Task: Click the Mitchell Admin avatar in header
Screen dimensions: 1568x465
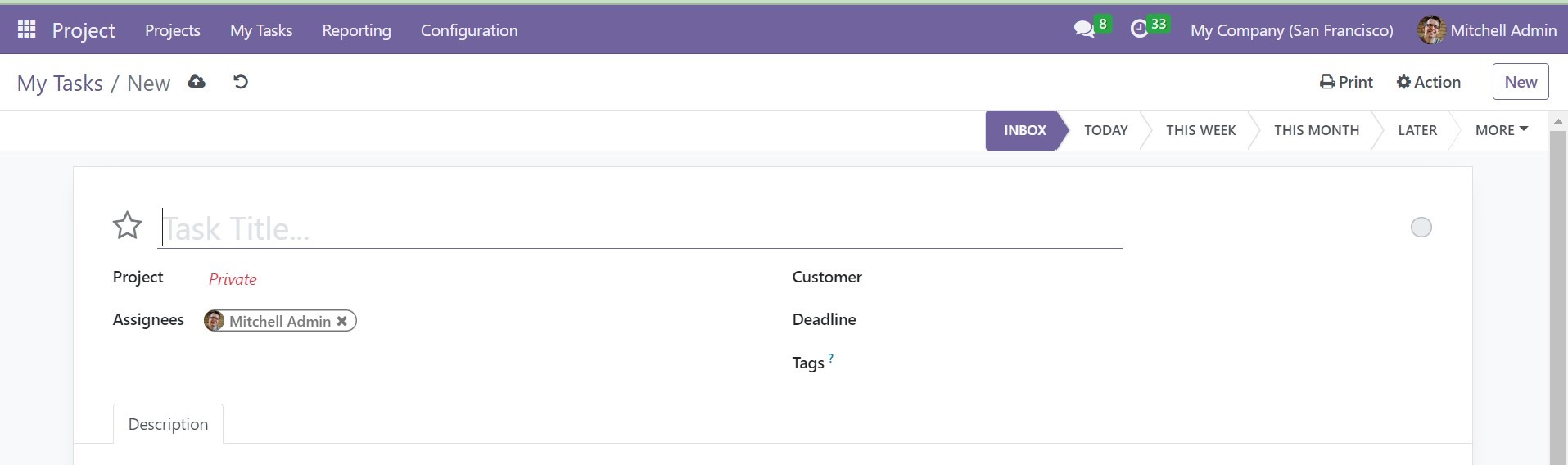Action: (1430, 30)
